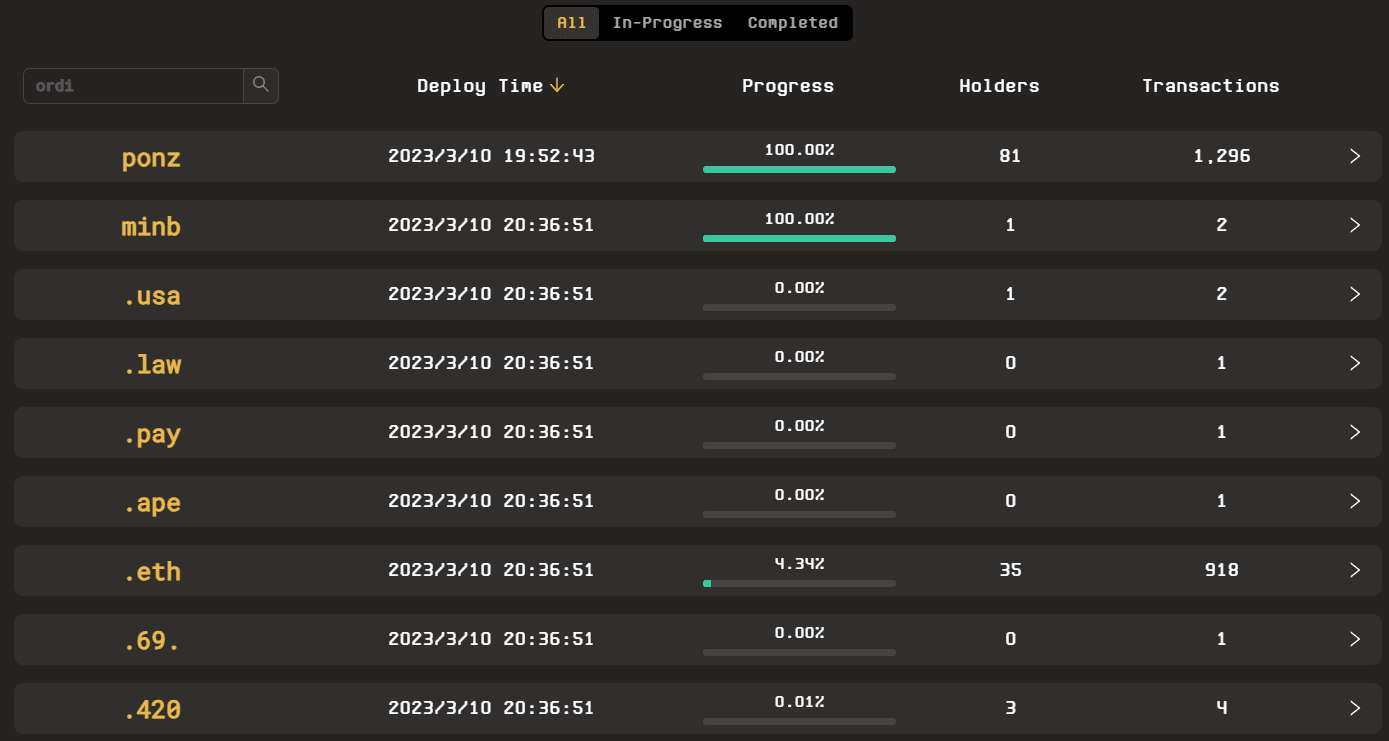Open the ponz token link
The height and width of the screenshot is (741, 1389).
pos(151,158)
